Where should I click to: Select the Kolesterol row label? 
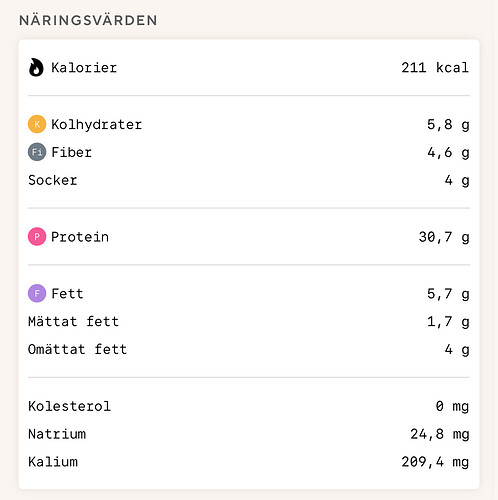(x=69, y=406)
